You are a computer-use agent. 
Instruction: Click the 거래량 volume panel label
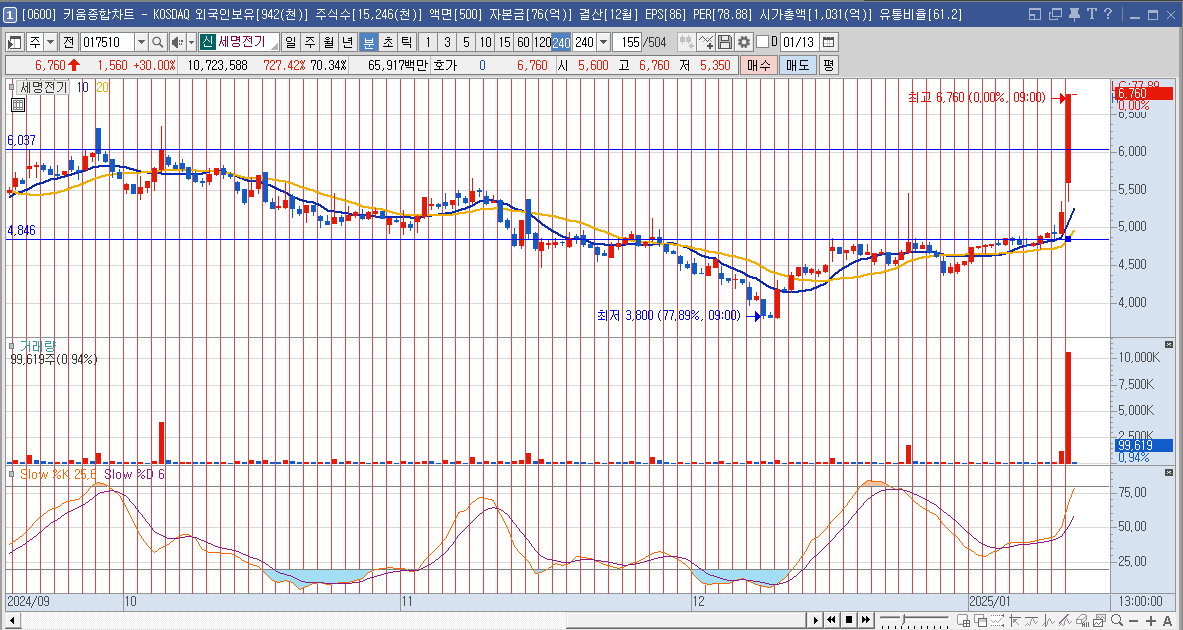pos(38,346)
